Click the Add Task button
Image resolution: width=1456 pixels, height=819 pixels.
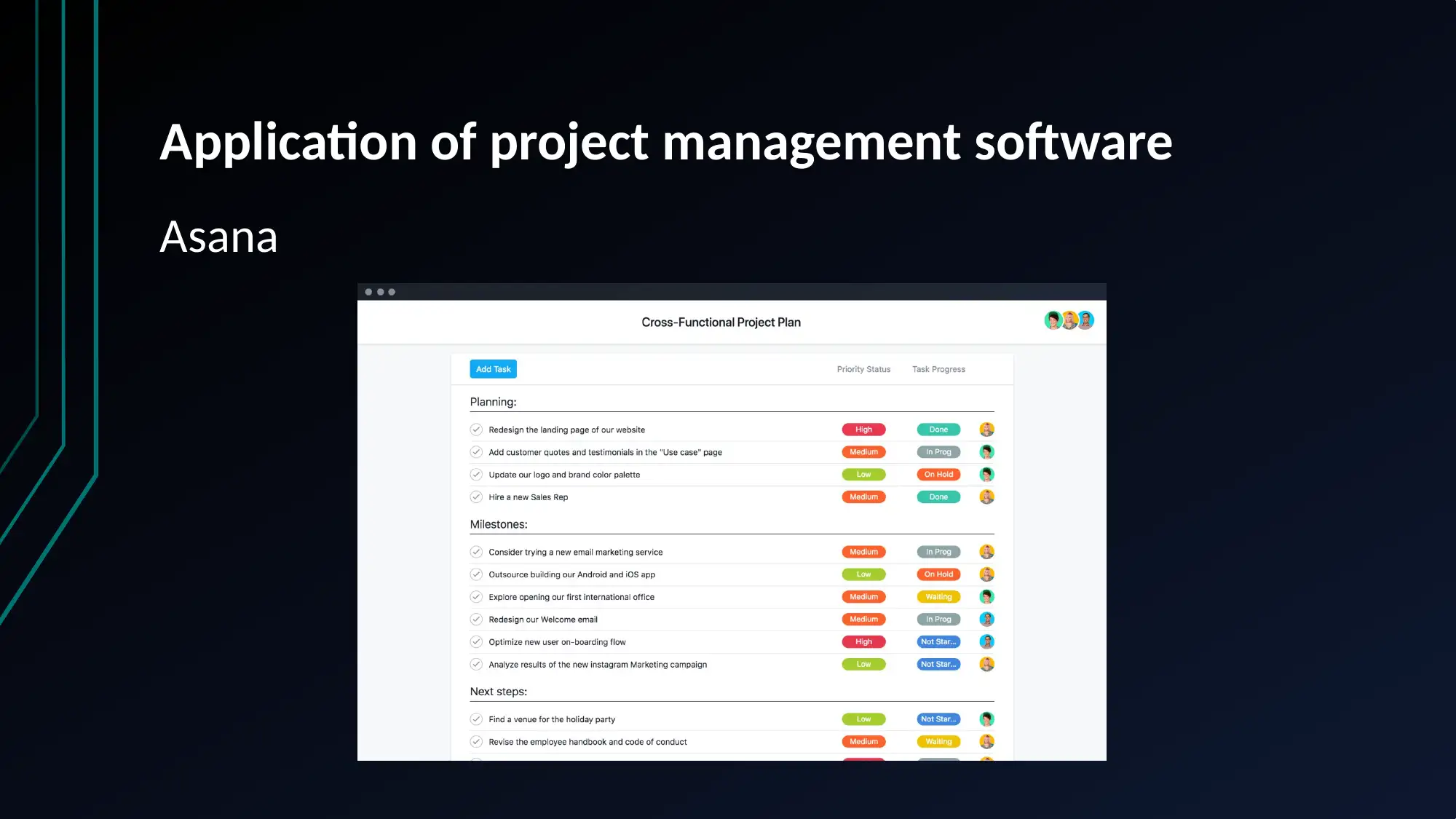click(493, 369)
